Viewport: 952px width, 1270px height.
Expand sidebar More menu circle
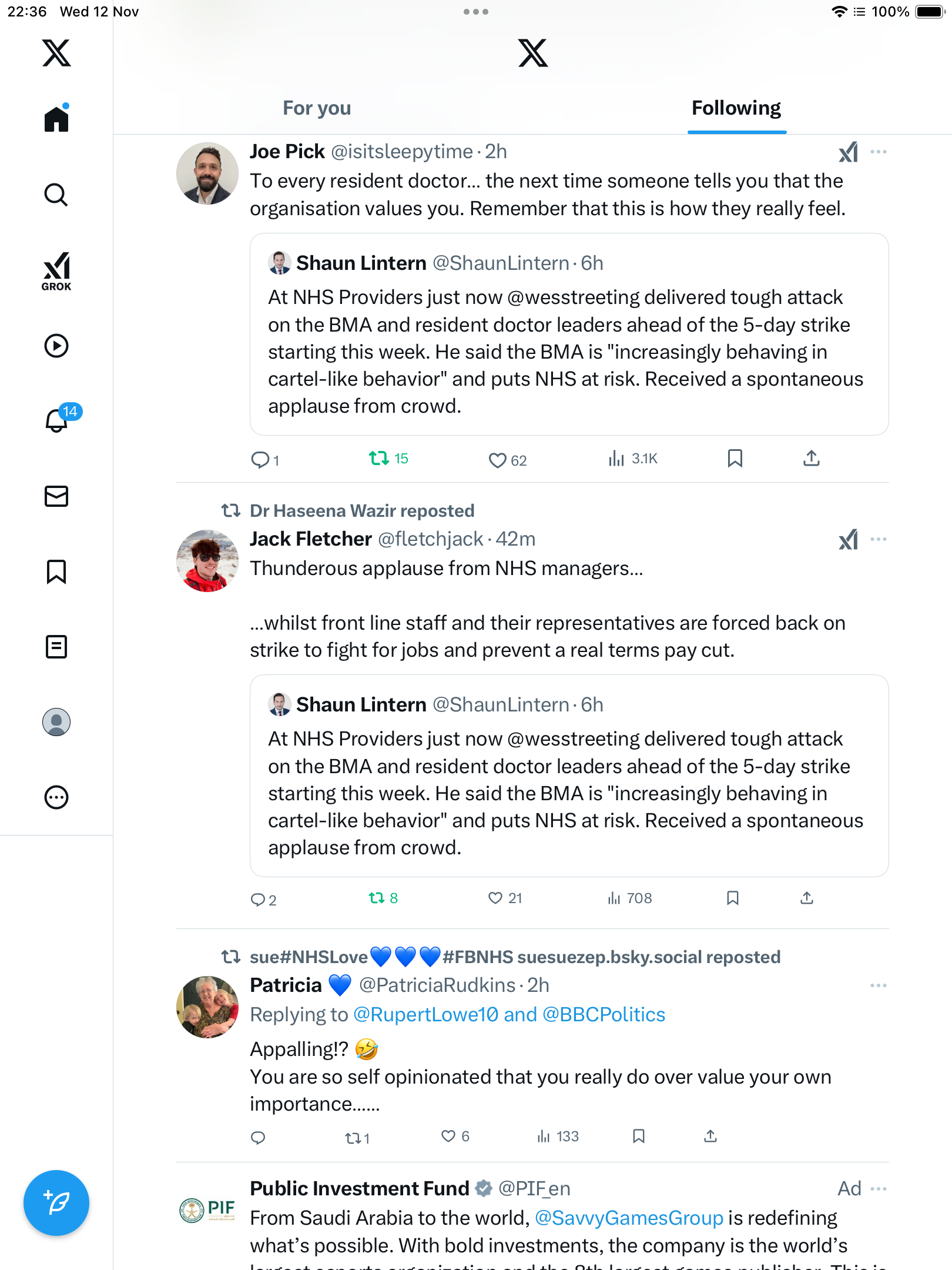tap(56, 797)
